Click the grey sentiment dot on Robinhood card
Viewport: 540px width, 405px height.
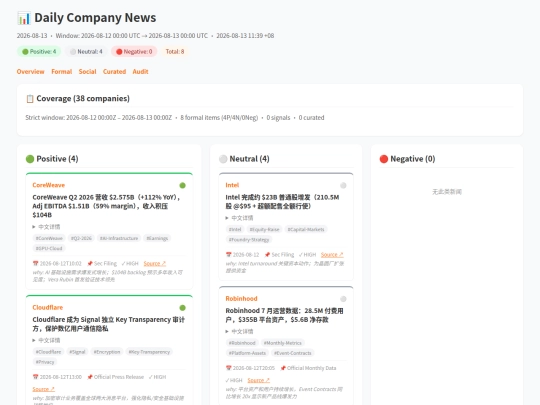point(343,299)
